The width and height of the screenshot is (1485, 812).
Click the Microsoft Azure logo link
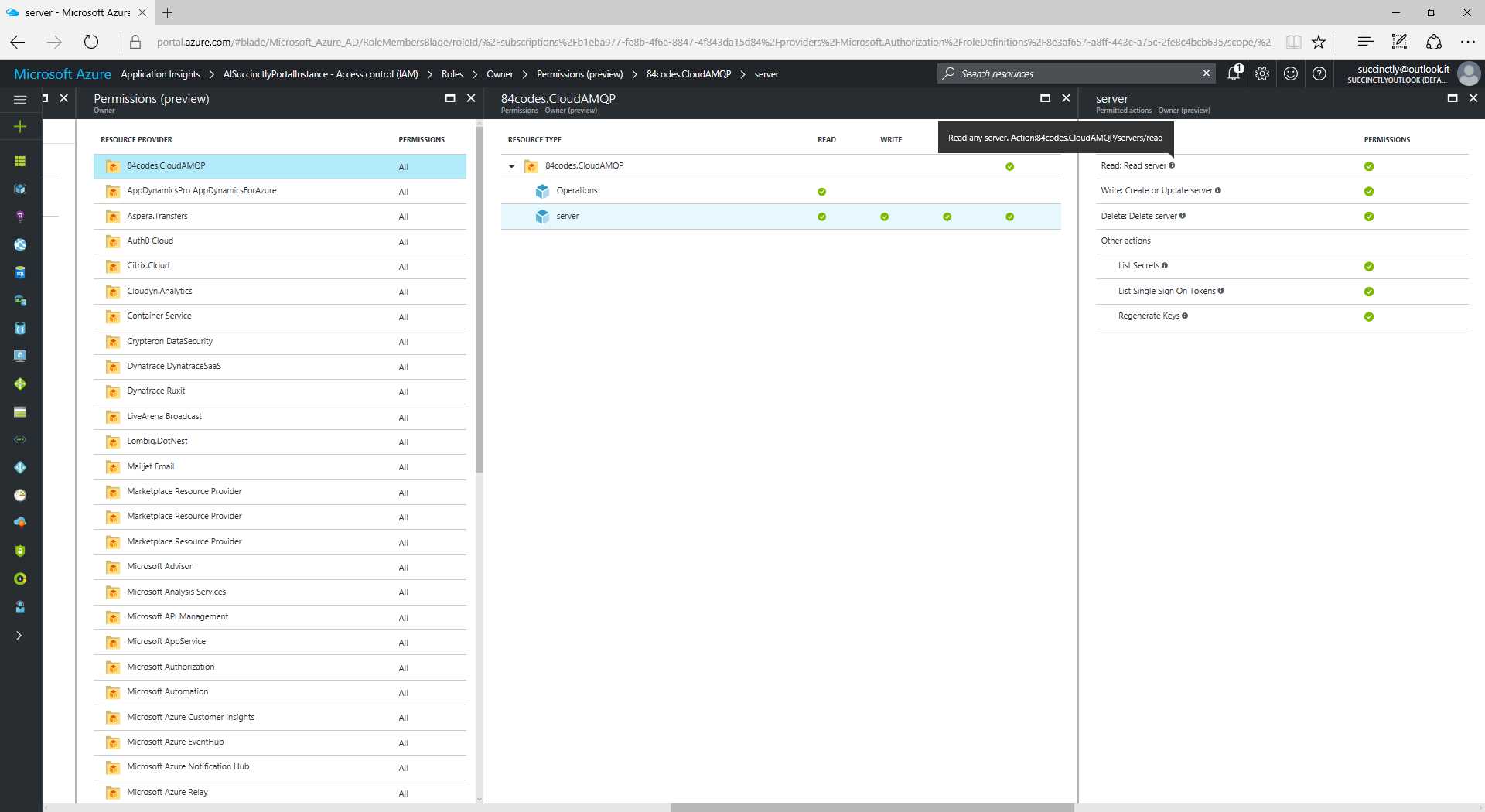click(63, 74)
